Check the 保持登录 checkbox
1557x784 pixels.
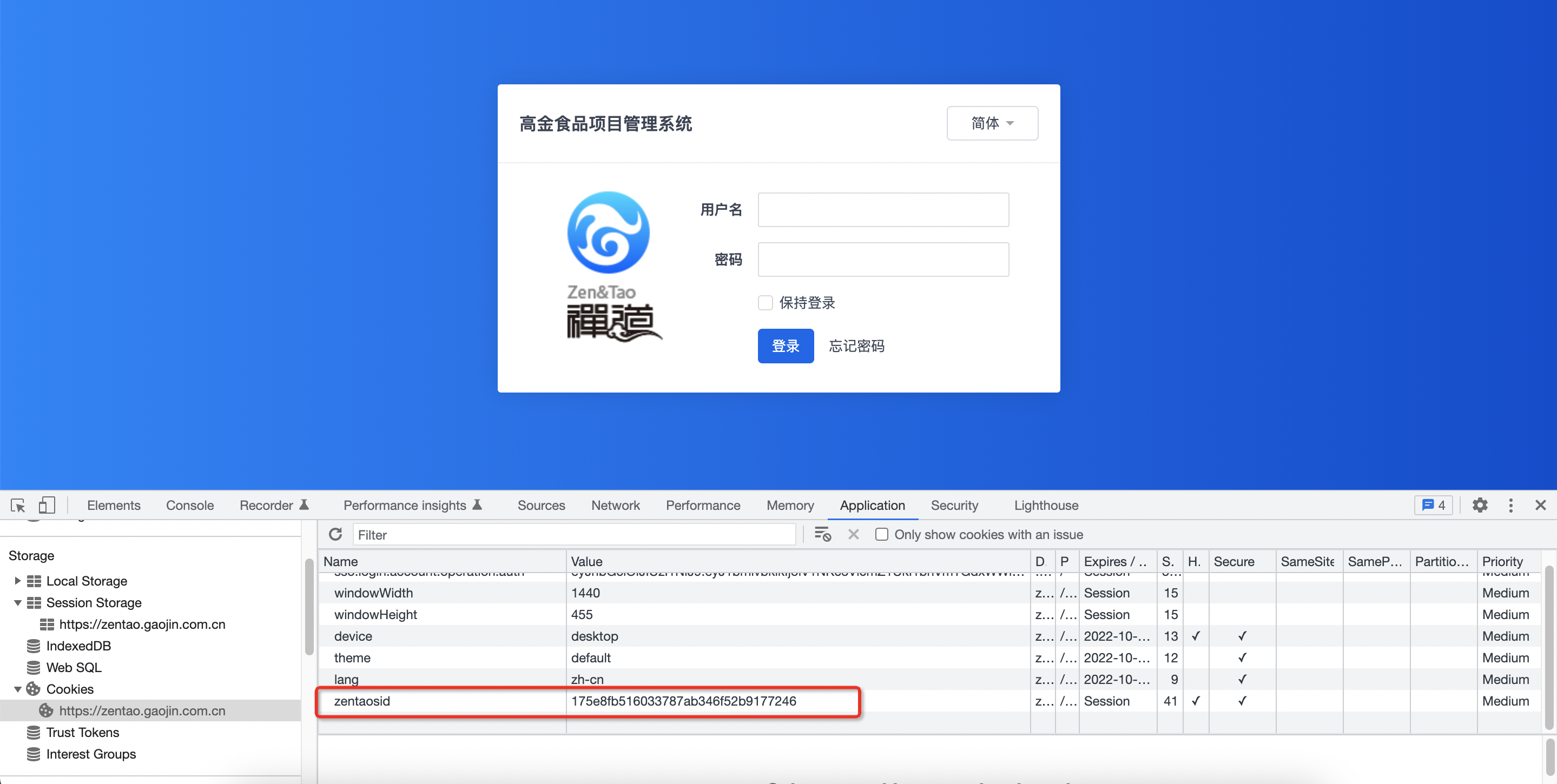(x=765, y=303)
